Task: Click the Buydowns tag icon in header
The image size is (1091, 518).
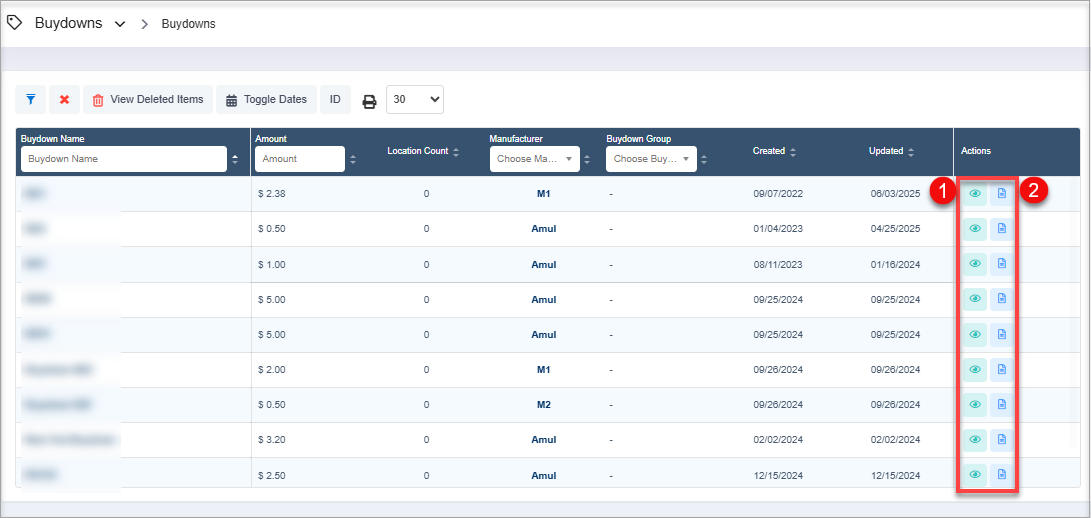Action: [x=15, y=23]
